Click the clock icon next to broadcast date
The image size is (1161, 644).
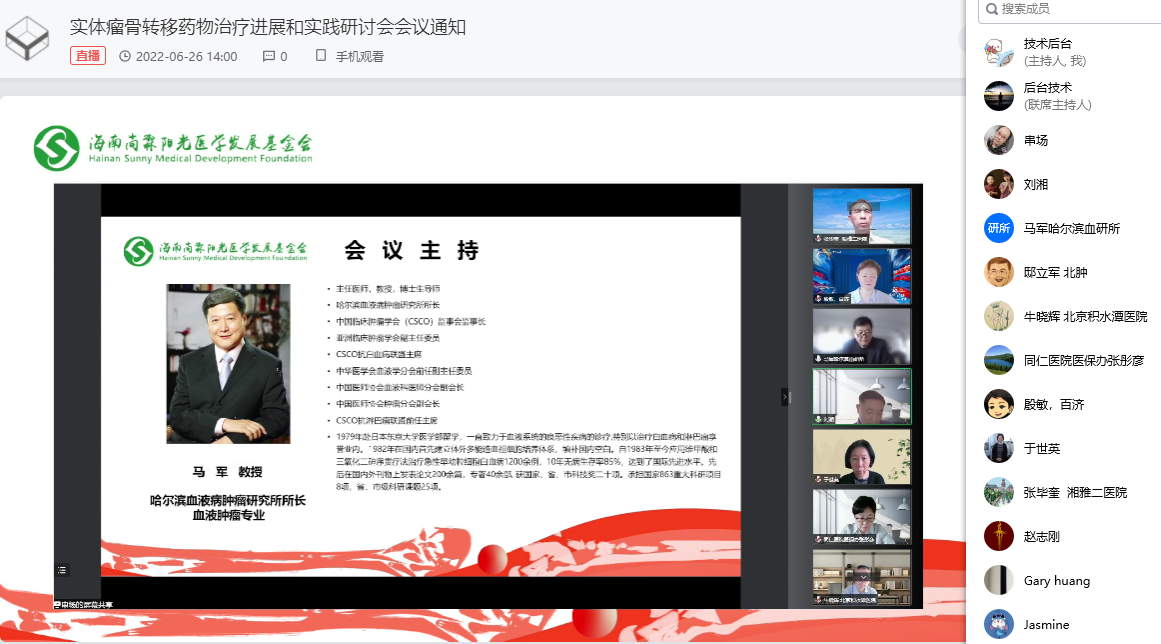pos(125,57)
